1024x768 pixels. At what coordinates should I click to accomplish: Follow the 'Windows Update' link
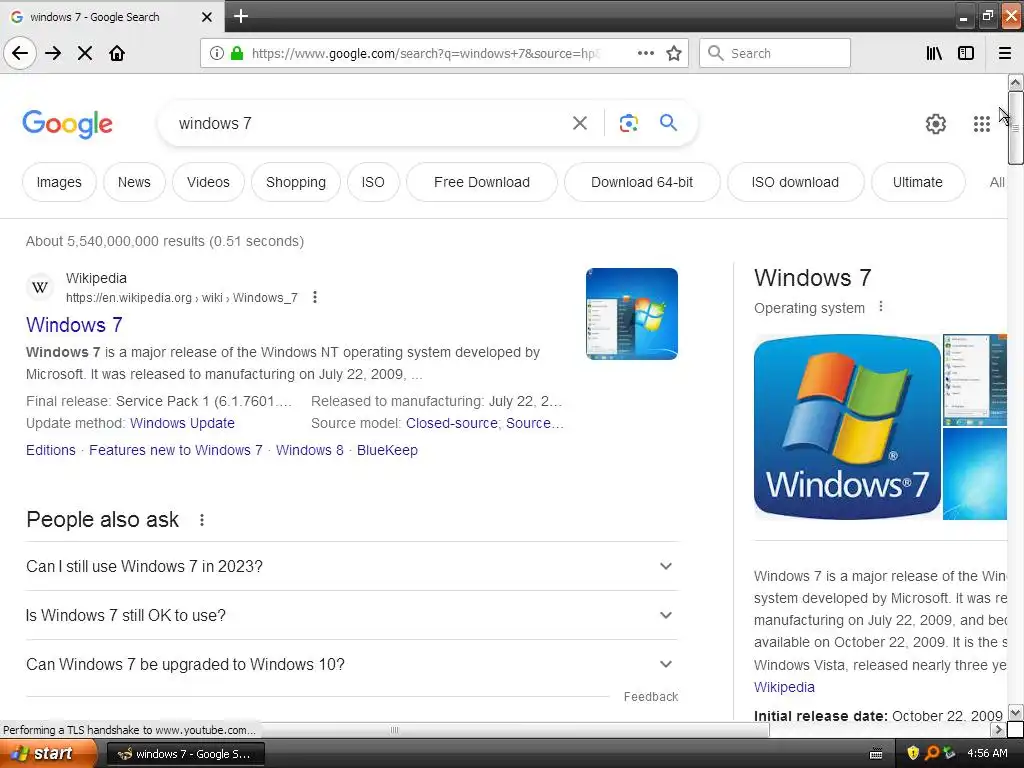click(x=182, y=423)
